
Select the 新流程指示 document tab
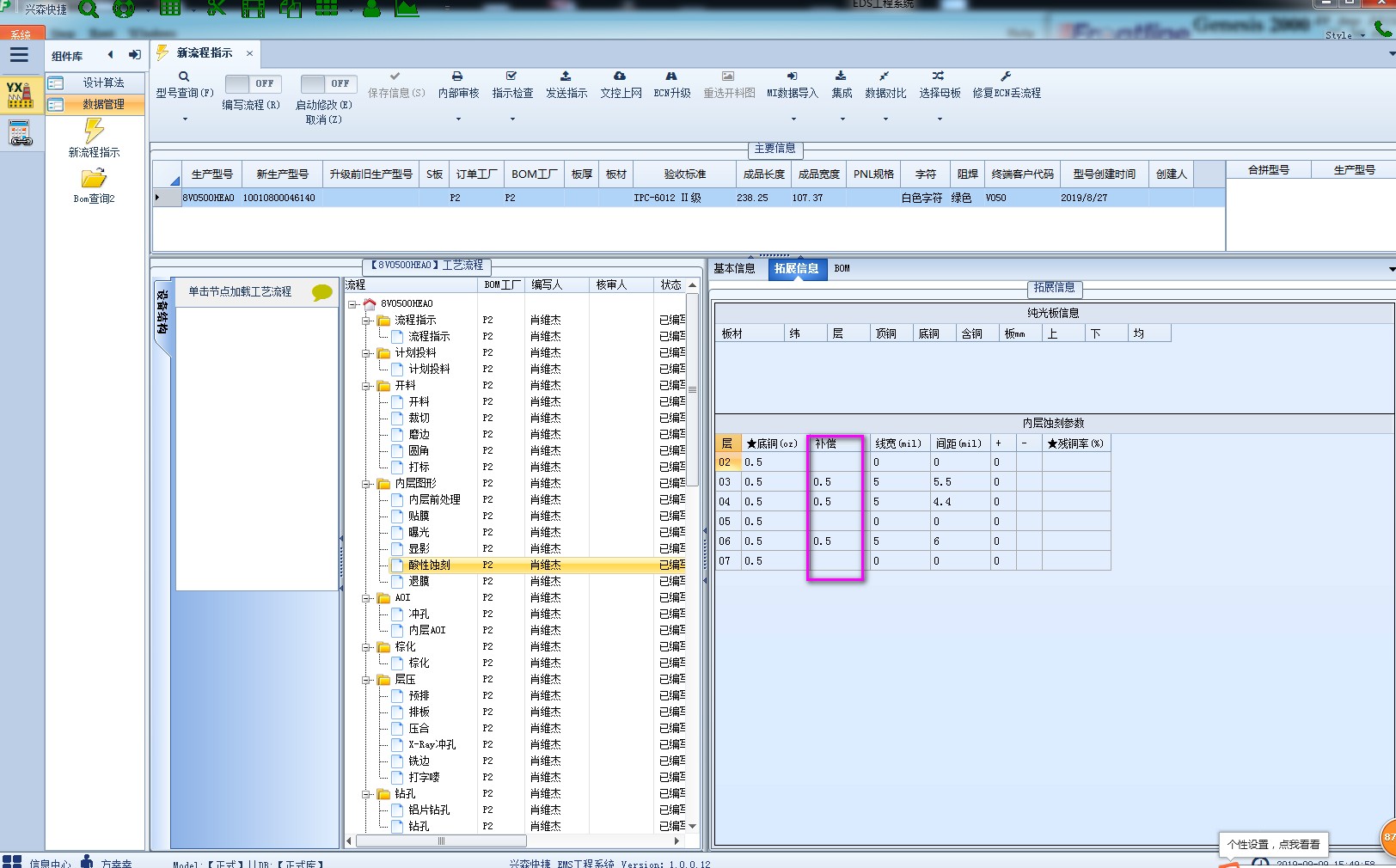pyautogui.click(x=204, y=53)
